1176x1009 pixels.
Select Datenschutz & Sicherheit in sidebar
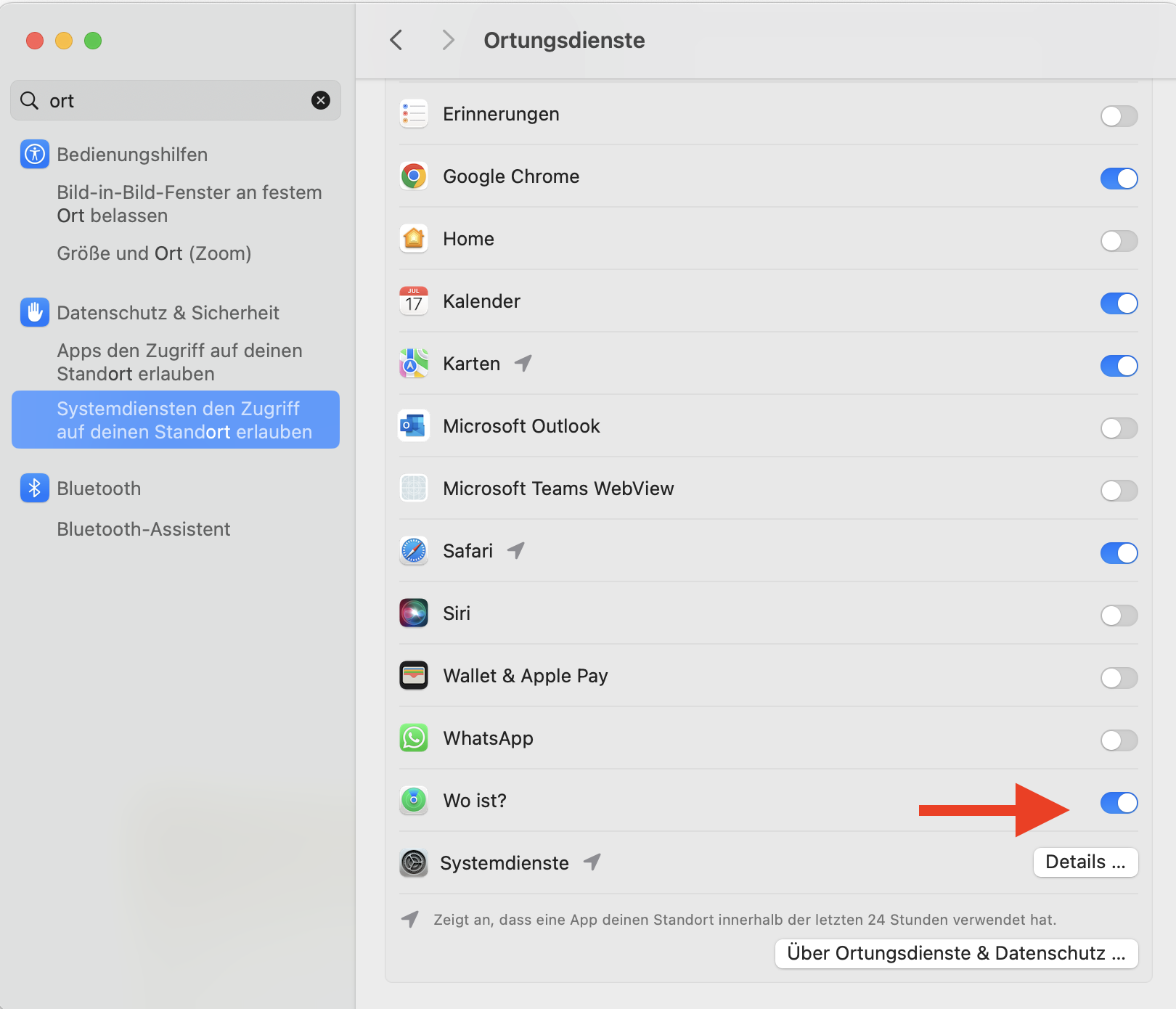(x=168, y=313)
